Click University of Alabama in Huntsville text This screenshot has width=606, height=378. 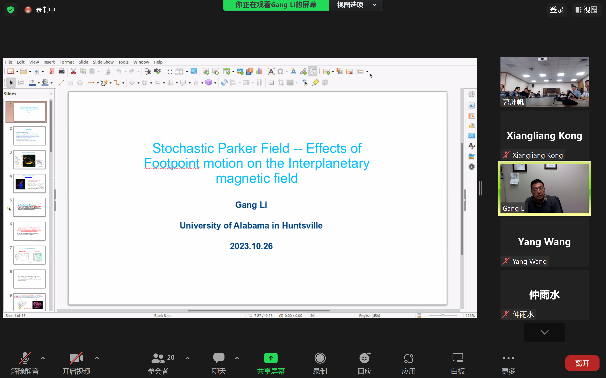[251, 226]
